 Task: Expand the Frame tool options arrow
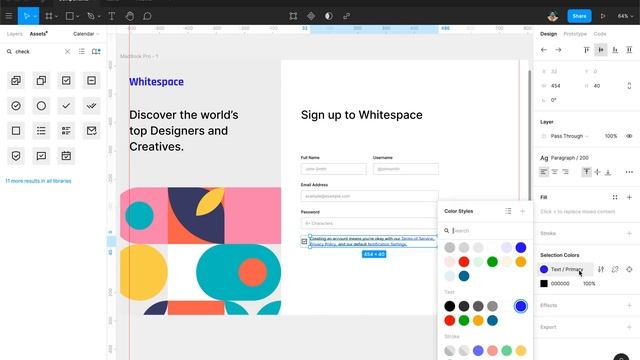pos(56,16)
